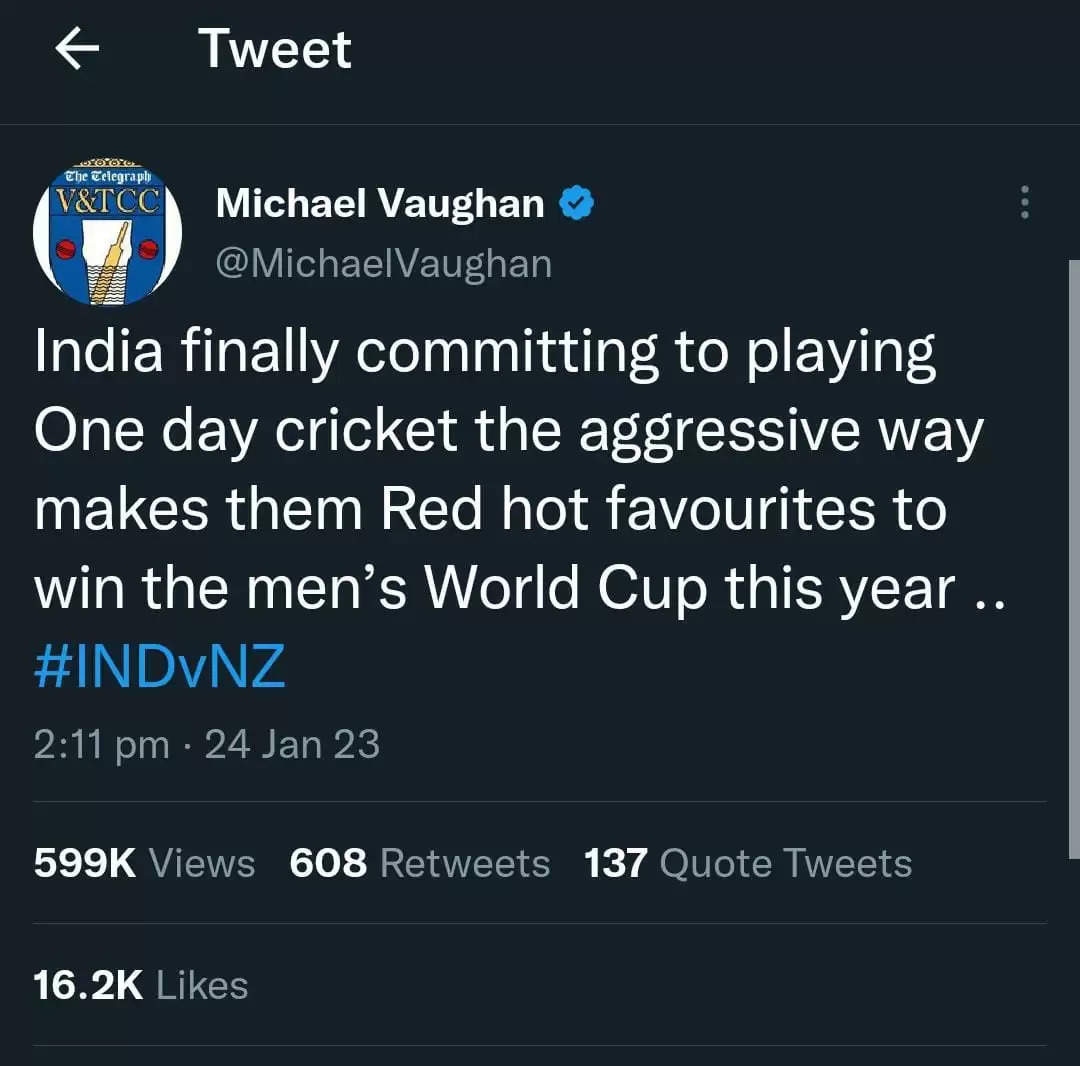Image resolution: width=1080 pixels, height=1066 pixels.
Task: View the 599K Views stats
Action: point(144,862)
